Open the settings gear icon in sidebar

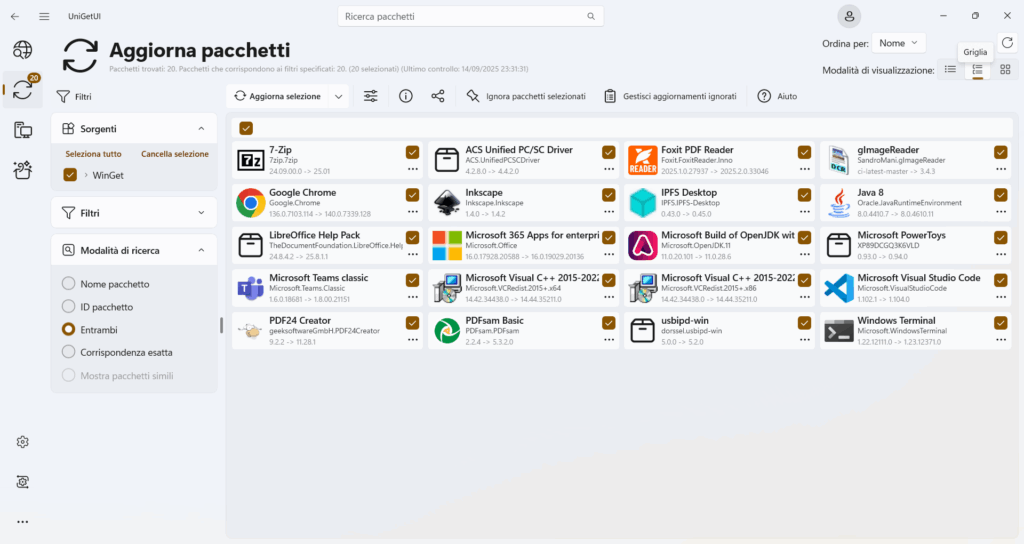pyautogui.click(x=23, y=442)
